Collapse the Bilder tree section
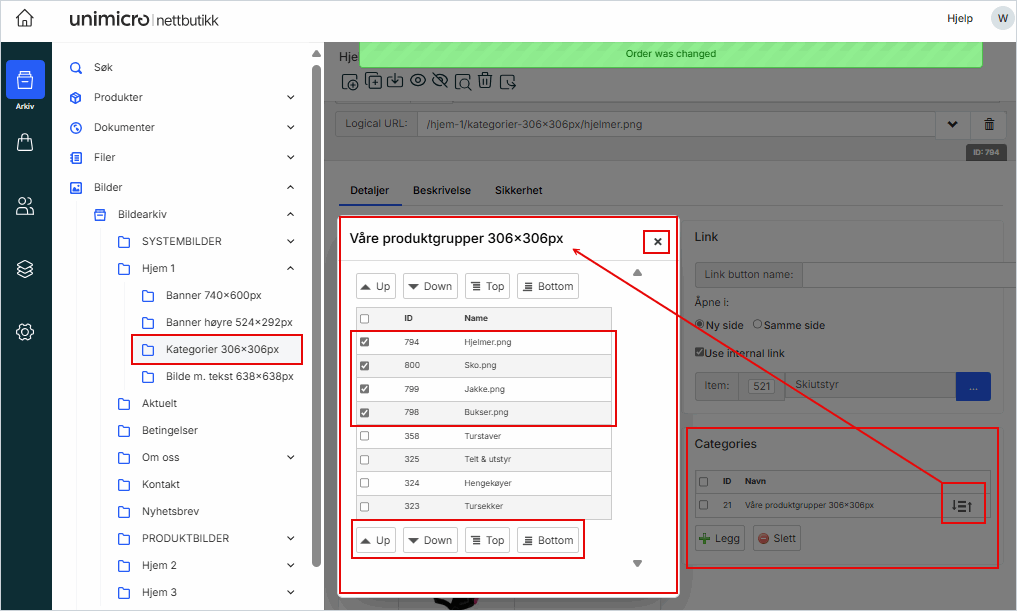Image resolution: width=1017 pixels, height=611 pixels. coord(290,187)
